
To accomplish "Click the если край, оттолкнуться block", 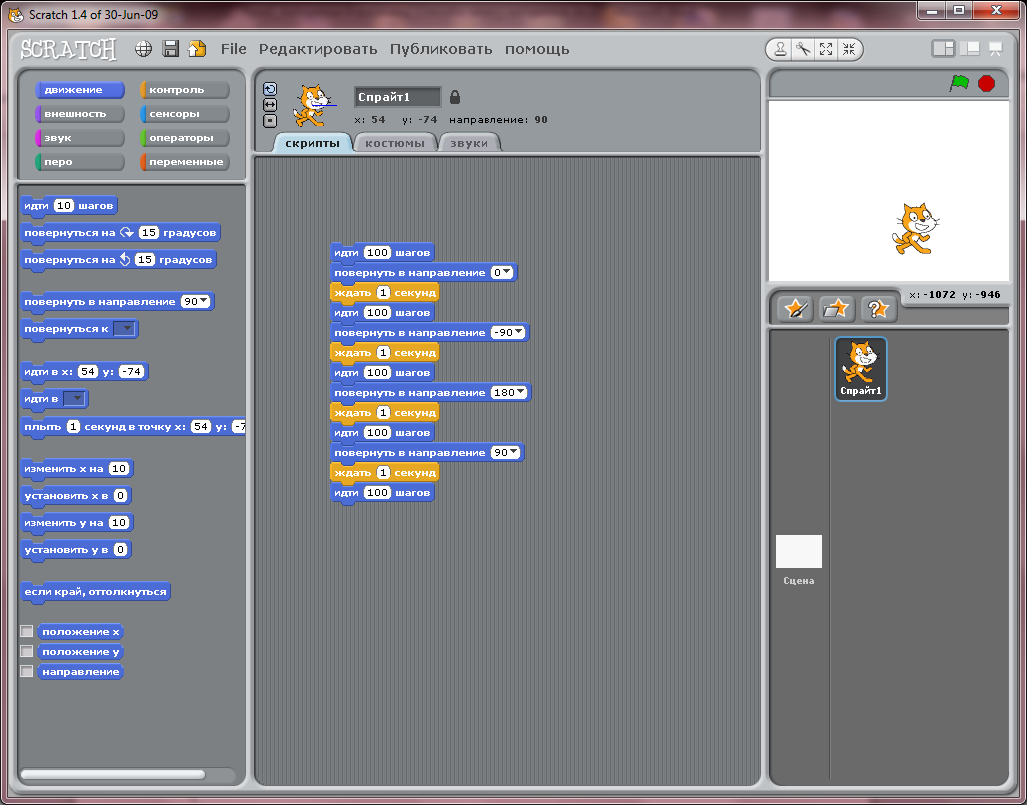I will click(96, 591).
